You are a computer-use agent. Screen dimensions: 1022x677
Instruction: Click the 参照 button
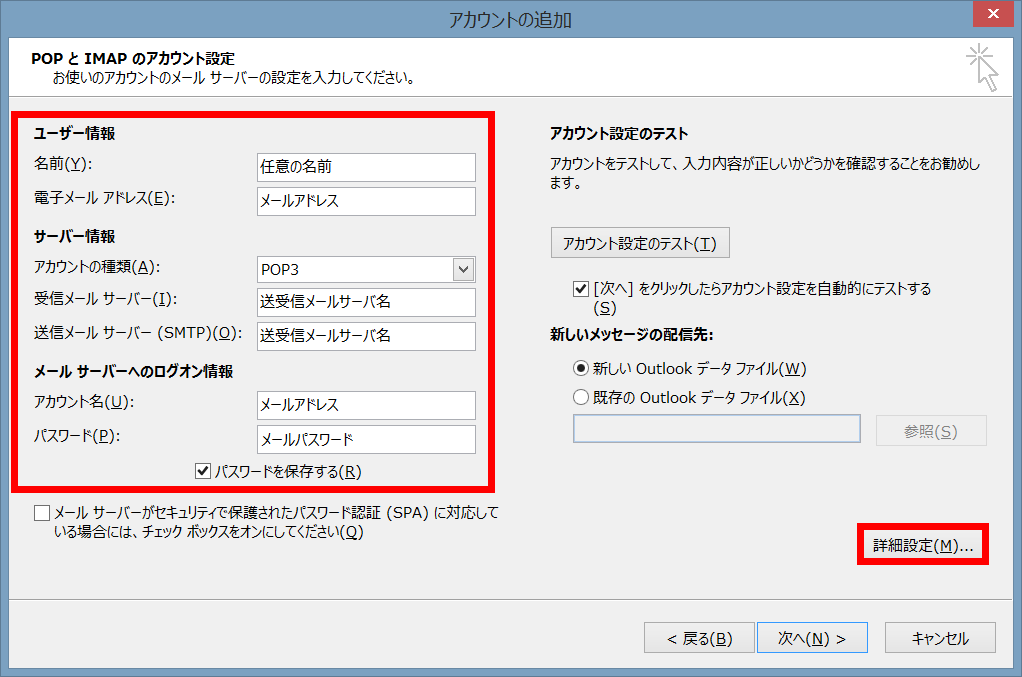[x=931, y=430]
